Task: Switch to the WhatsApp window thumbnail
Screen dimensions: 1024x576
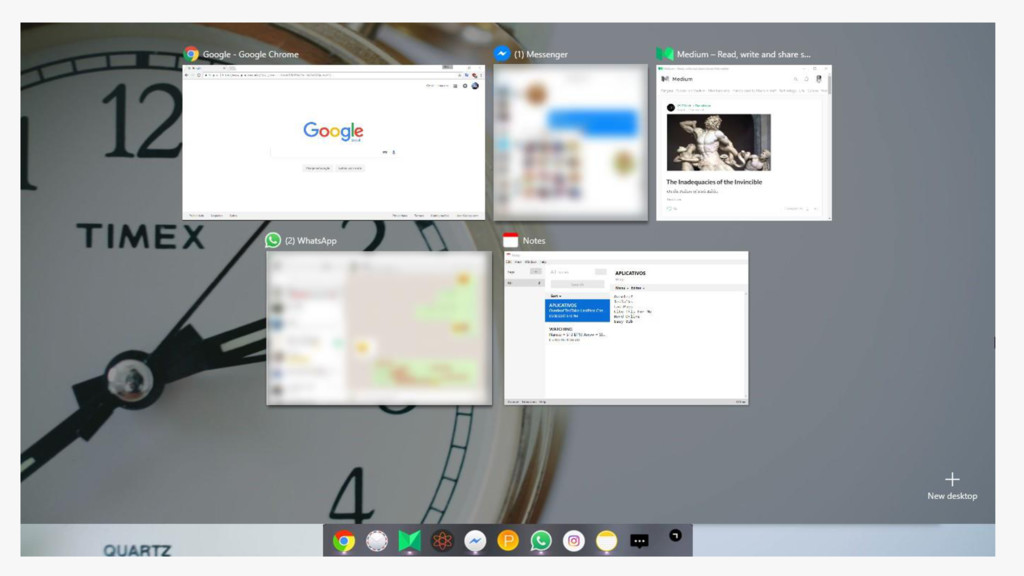Action: tap(379, 328)
